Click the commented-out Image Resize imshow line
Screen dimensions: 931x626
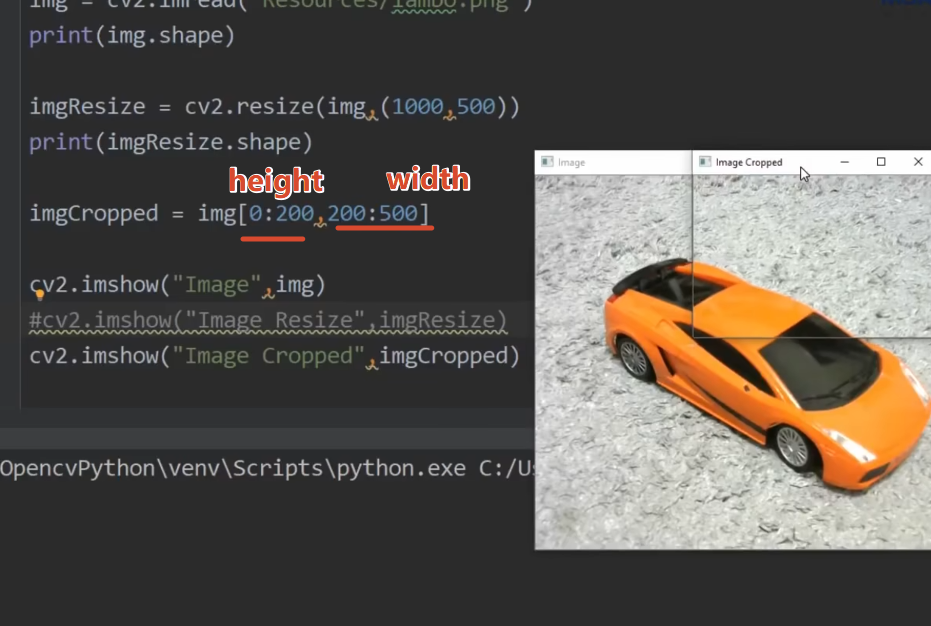tap(268, 321)
